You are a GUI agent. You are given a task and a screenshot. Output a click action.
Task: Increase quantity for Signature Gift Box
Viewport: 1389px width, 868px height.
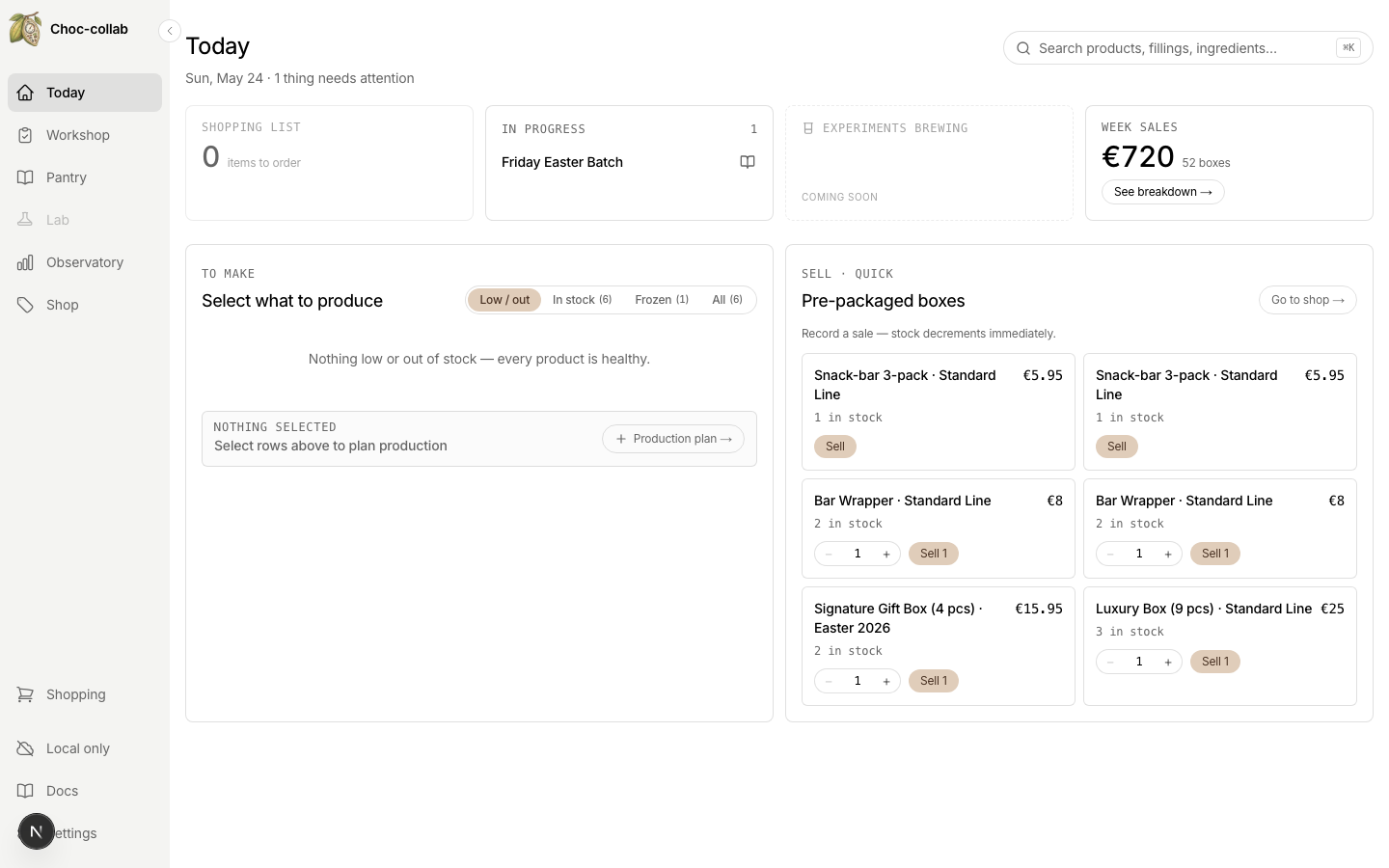pos(886,681)
